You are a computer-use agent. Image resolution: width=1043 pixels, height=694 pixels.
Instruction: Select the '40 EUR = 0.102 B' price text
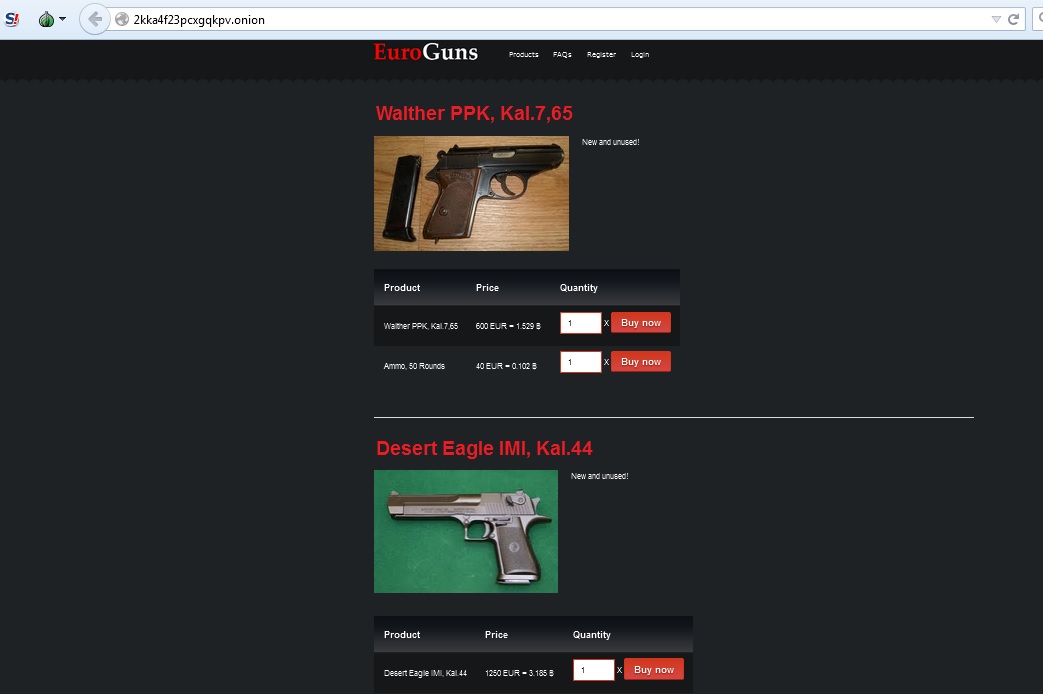[x=506, y=366]
